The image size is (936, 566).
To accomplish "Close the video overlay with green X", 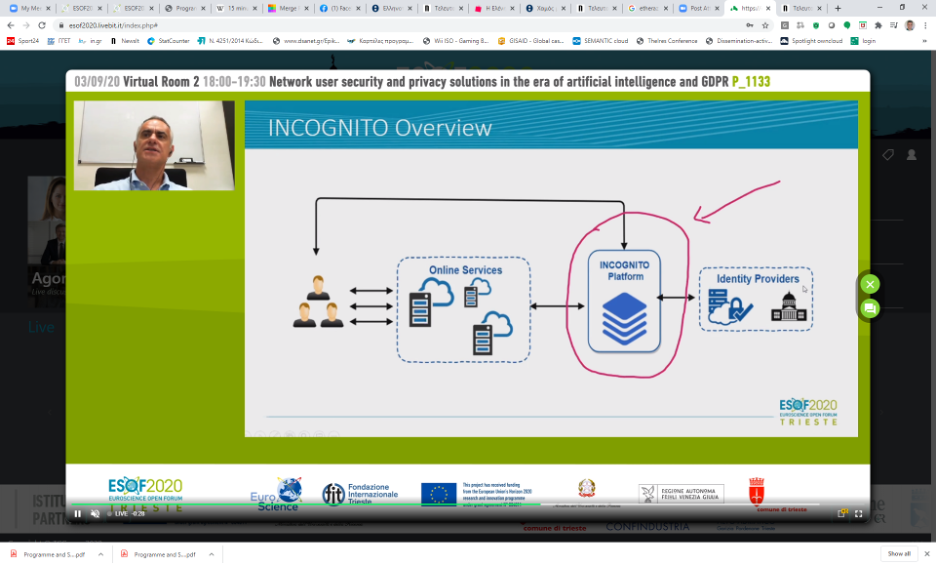I will [x=870, y=284].
